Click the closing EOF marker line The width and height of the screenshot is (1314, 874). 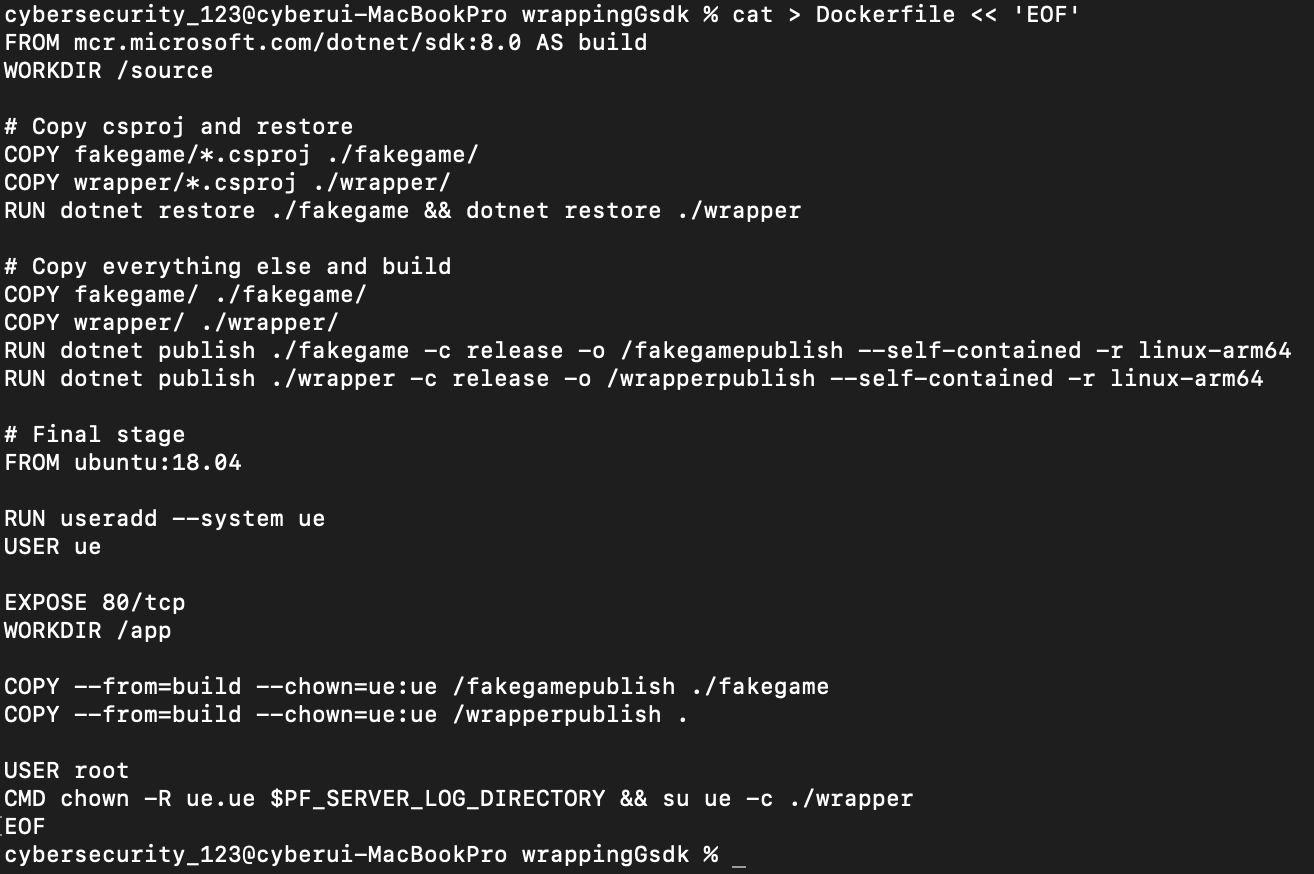coord(25,827)
